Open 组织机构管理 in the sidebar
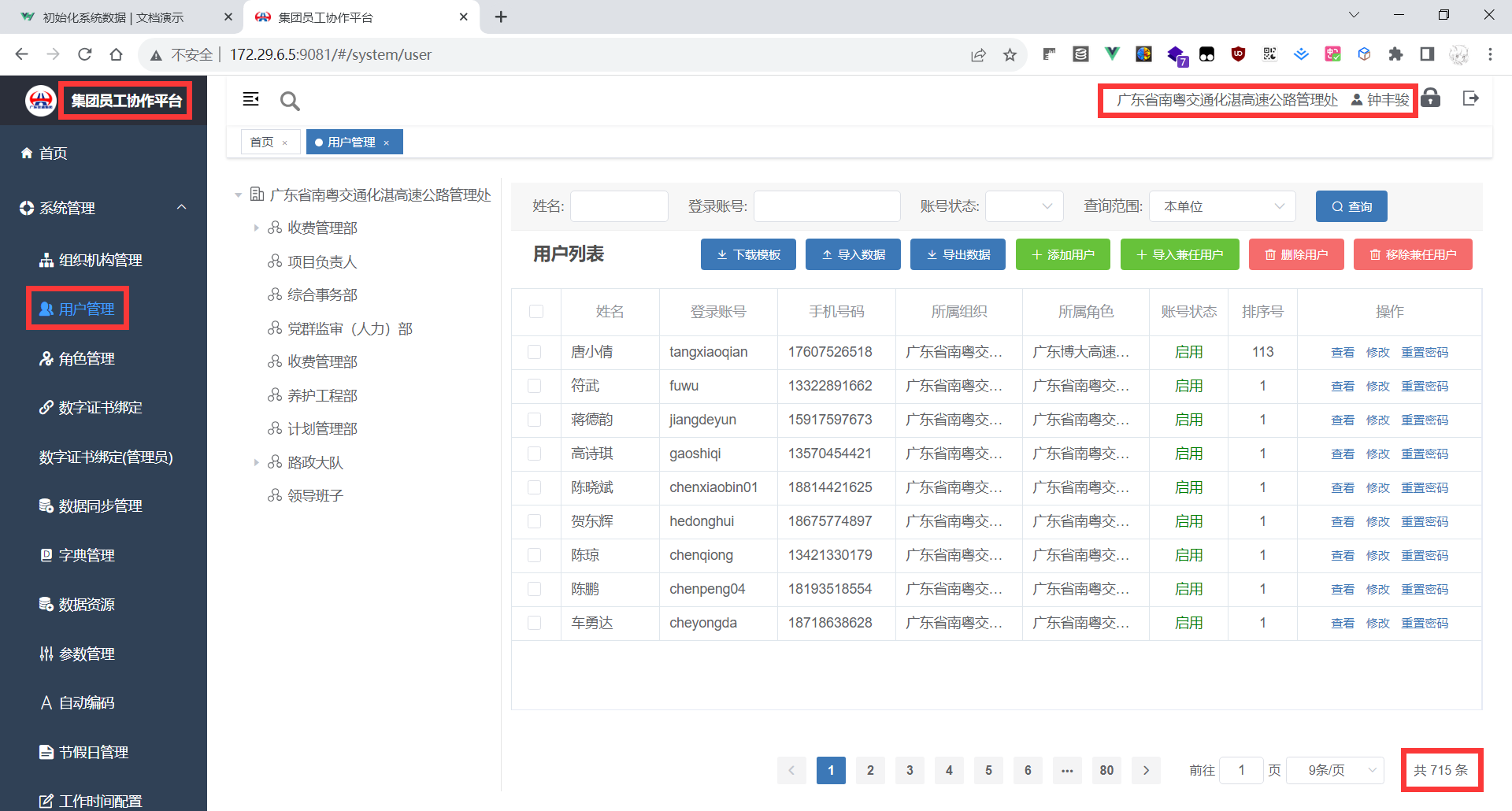This screenshot has width=1512, height=811. (100, 260)
